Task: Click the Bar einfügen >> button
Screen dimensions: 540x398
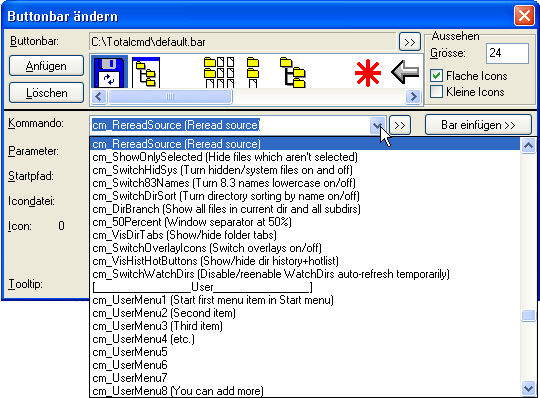Action: pyautogui.click(x=478, y=125)
